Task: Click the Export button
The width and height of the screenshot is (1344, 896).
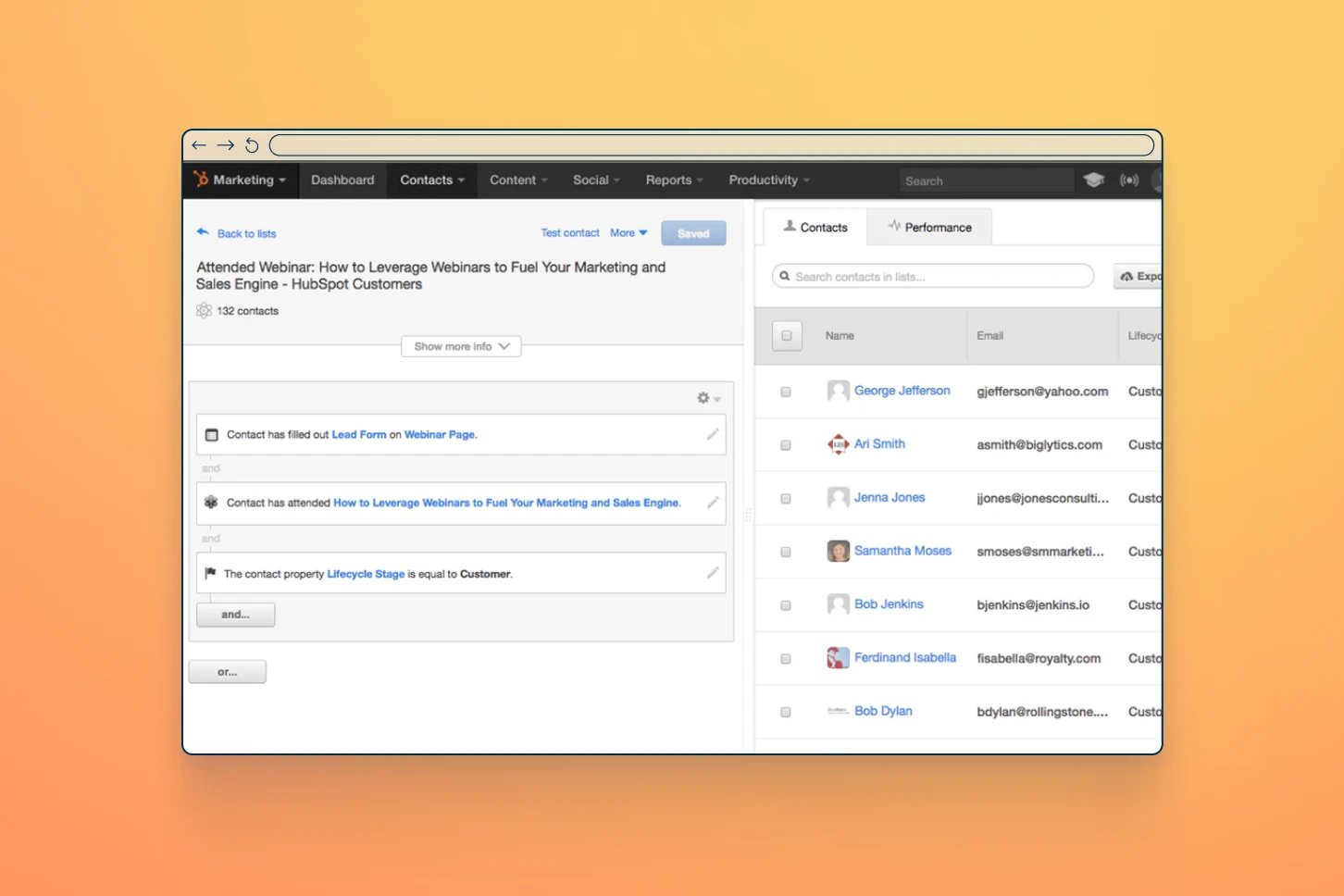Action: coord(1139,276)
